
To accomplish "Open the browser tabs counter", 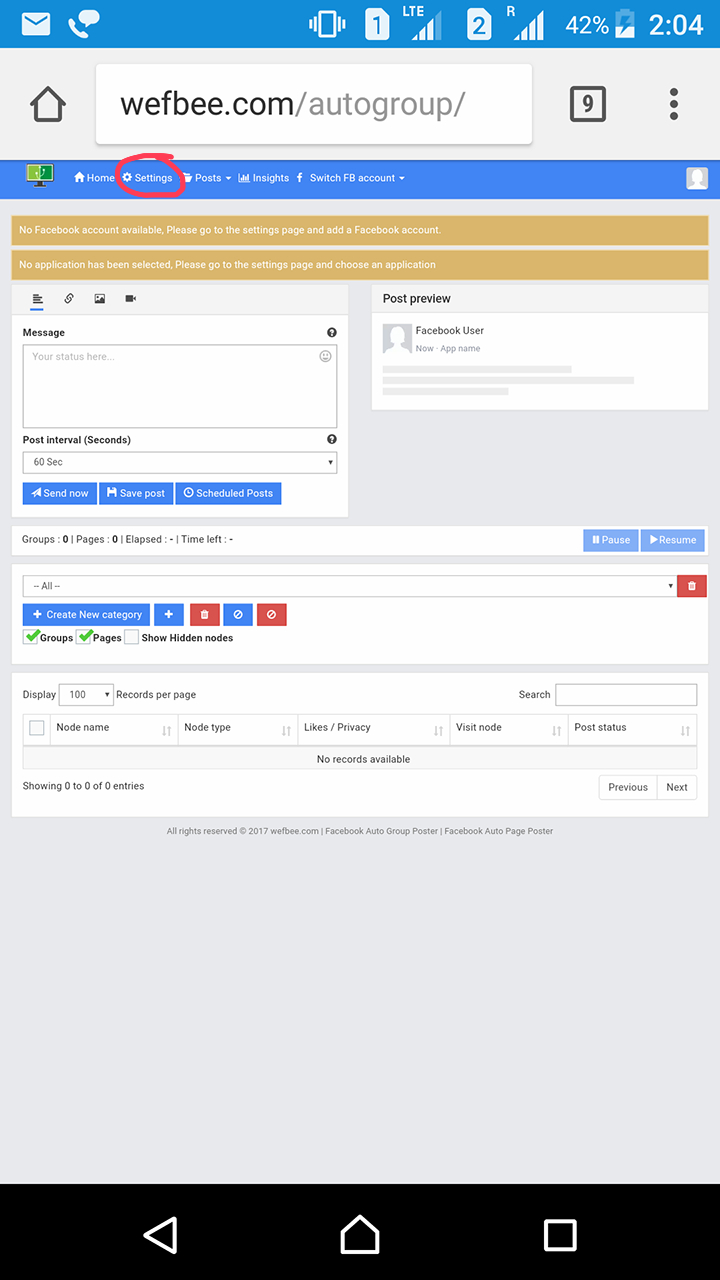I will (x=587, y=103).
